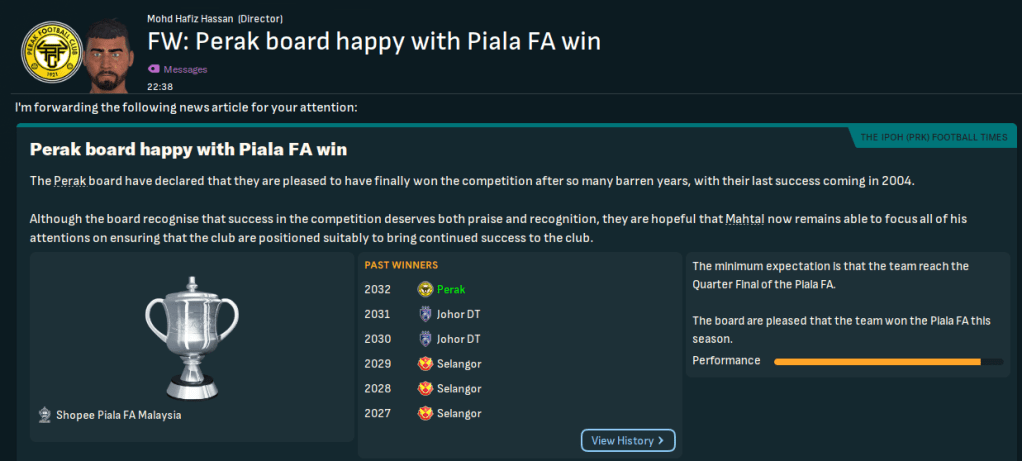Click the underlined Perak link in article text

[68, 181]
